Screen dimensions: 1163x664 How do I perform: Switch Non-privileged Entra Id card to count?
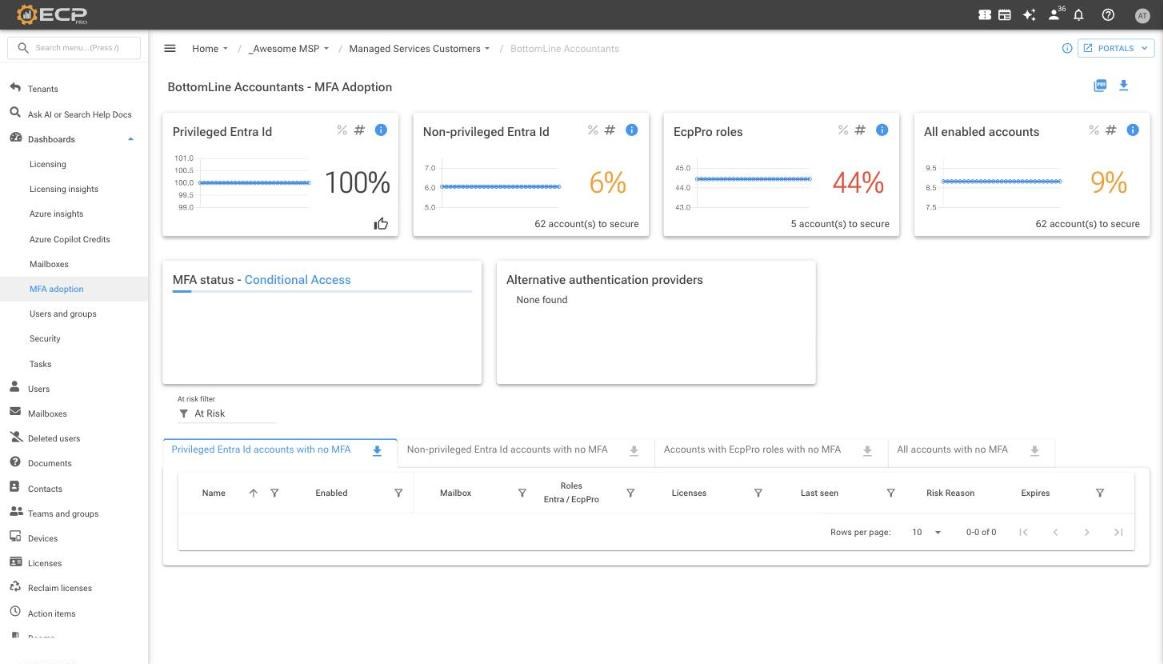coord(610,130)
